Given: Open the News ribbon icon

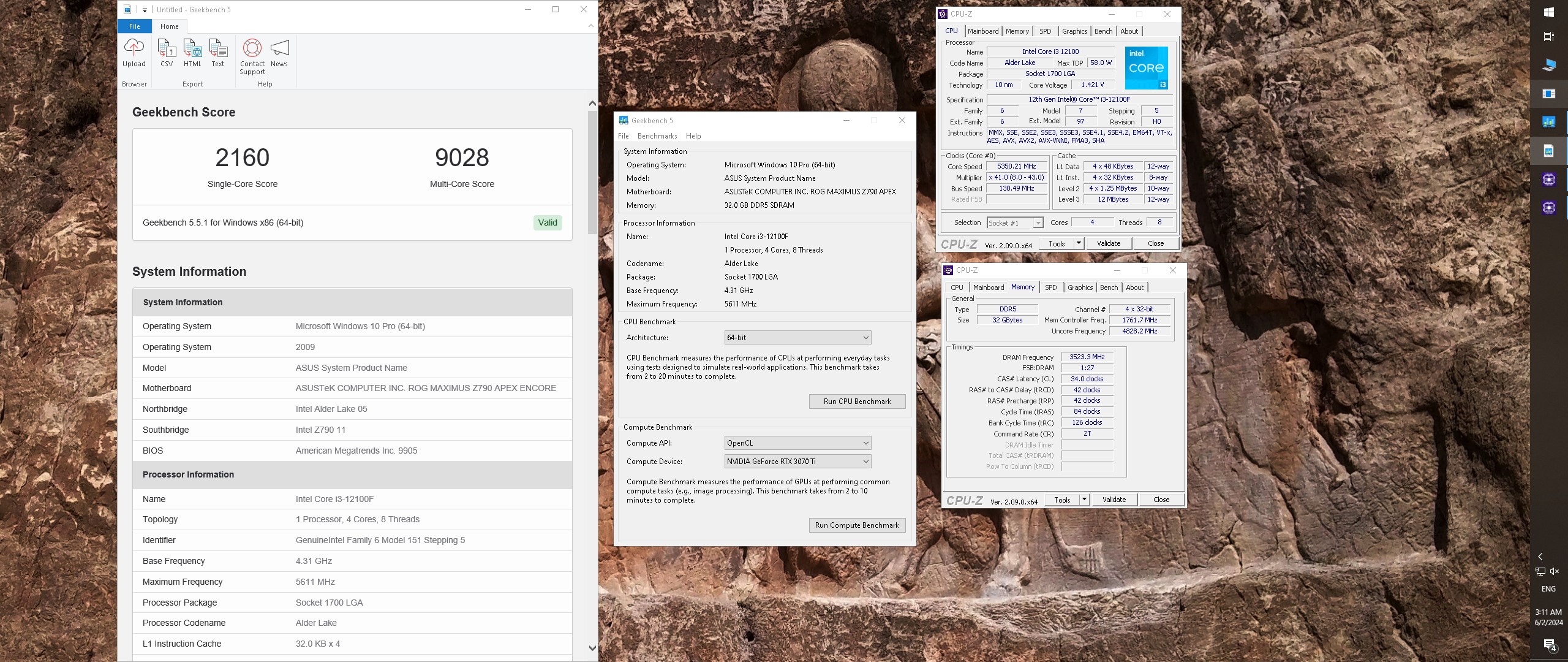Looking at the screenshot, I should coord(279,53).
